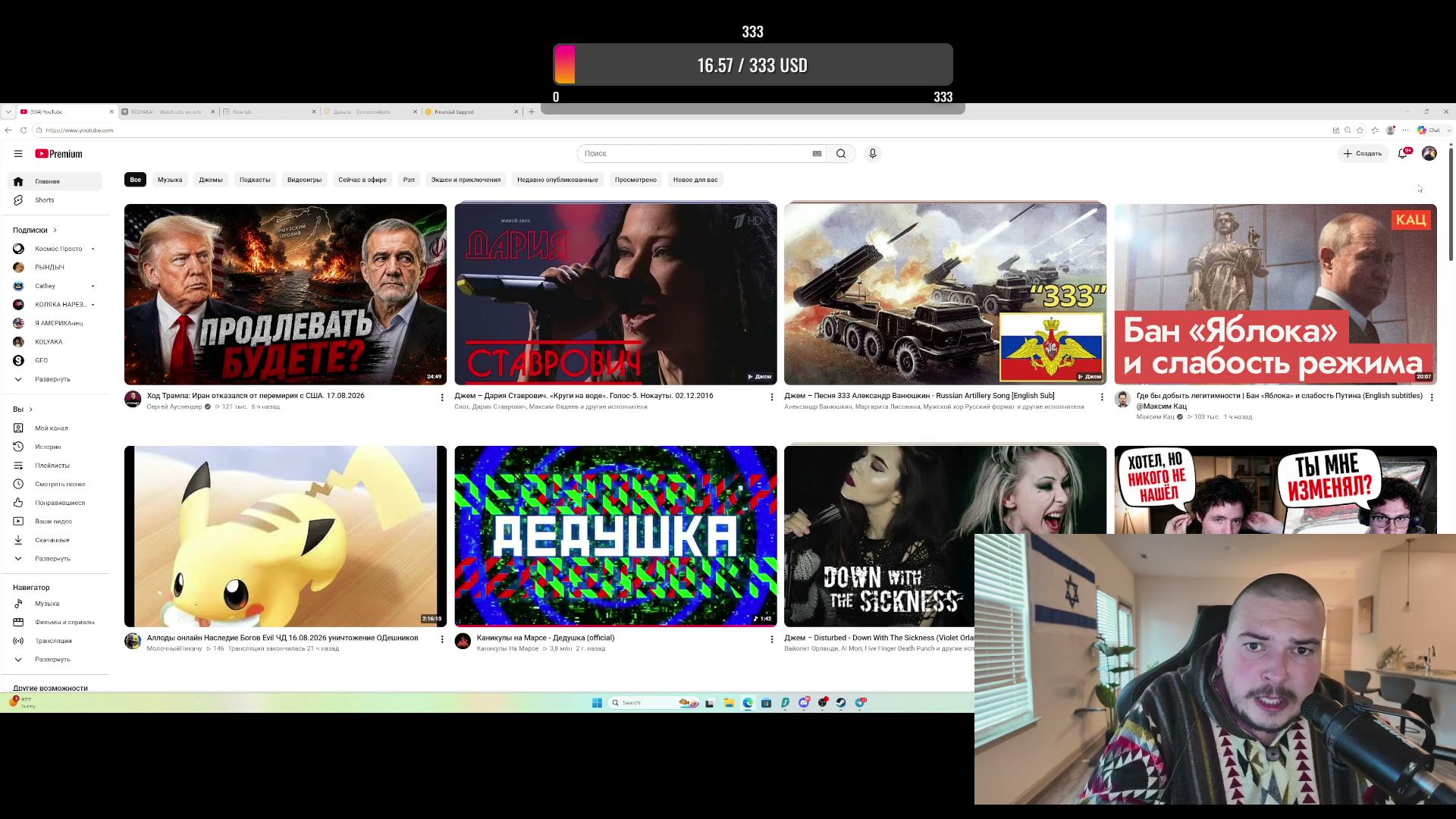The height and width of the screenshot is (819, 1456).
Task: Open 'Смотреть позже' in the sidebar
Action: tap(55, 484)
